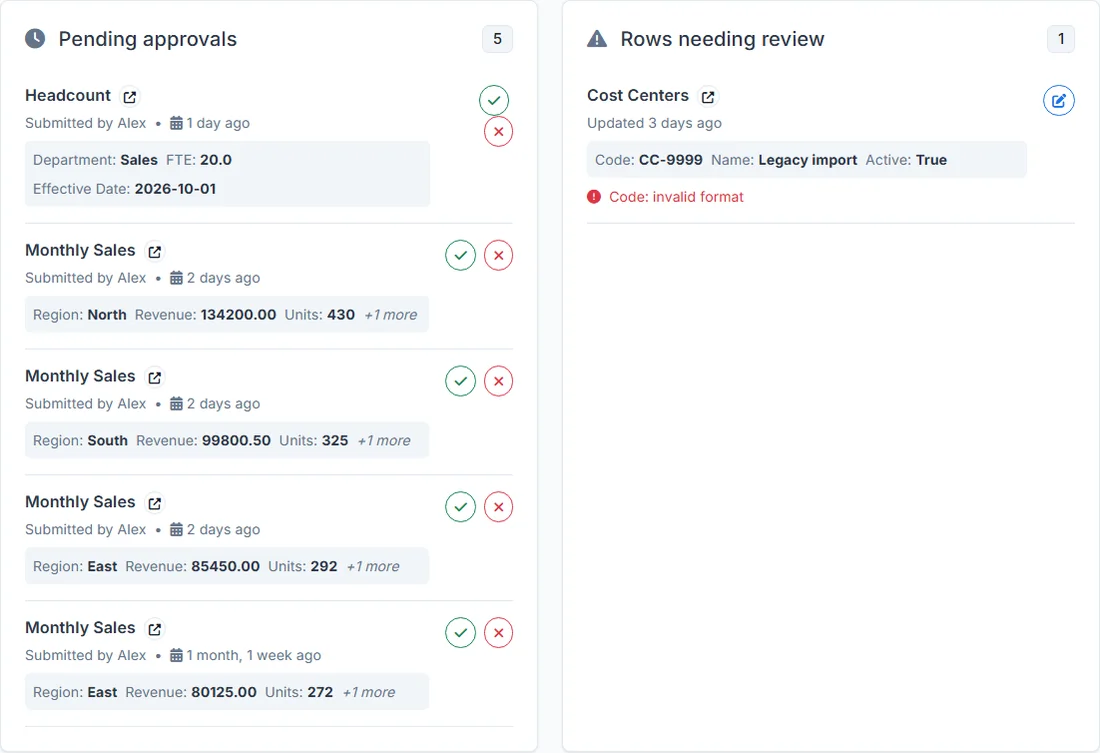Show '+1 more' on the East 85450.00 row

click(373, 566)
